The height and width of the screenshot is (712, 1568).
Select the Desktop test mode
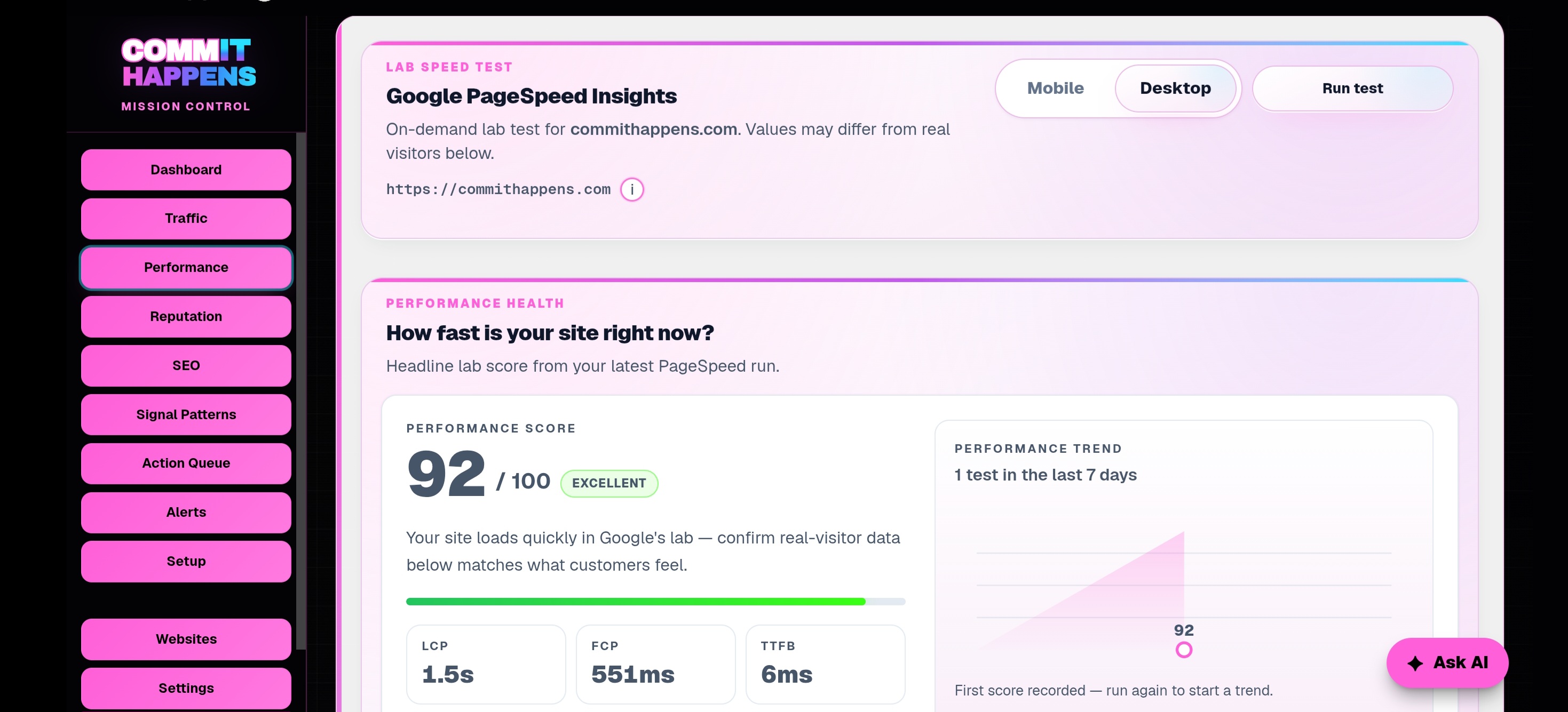coord(1175,88)
